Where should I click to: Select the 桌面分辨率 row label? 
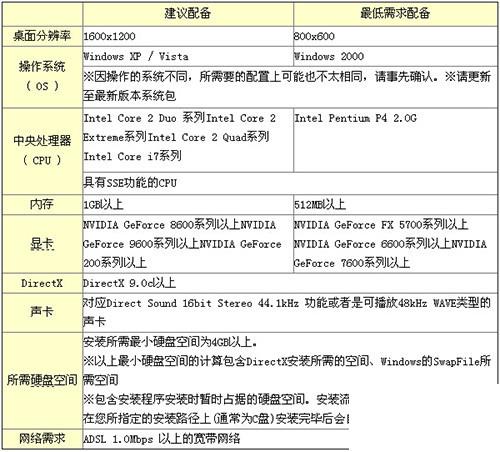click(42, 36)
